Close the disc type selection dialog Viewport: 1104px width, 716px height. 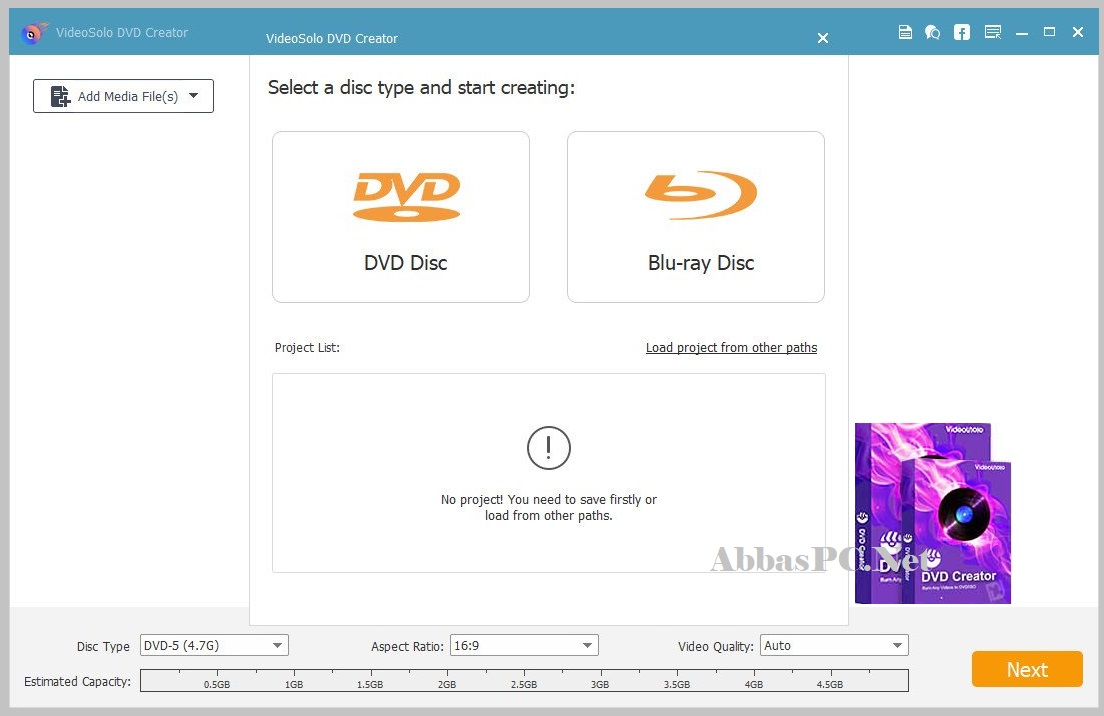[x=822, y=38]
